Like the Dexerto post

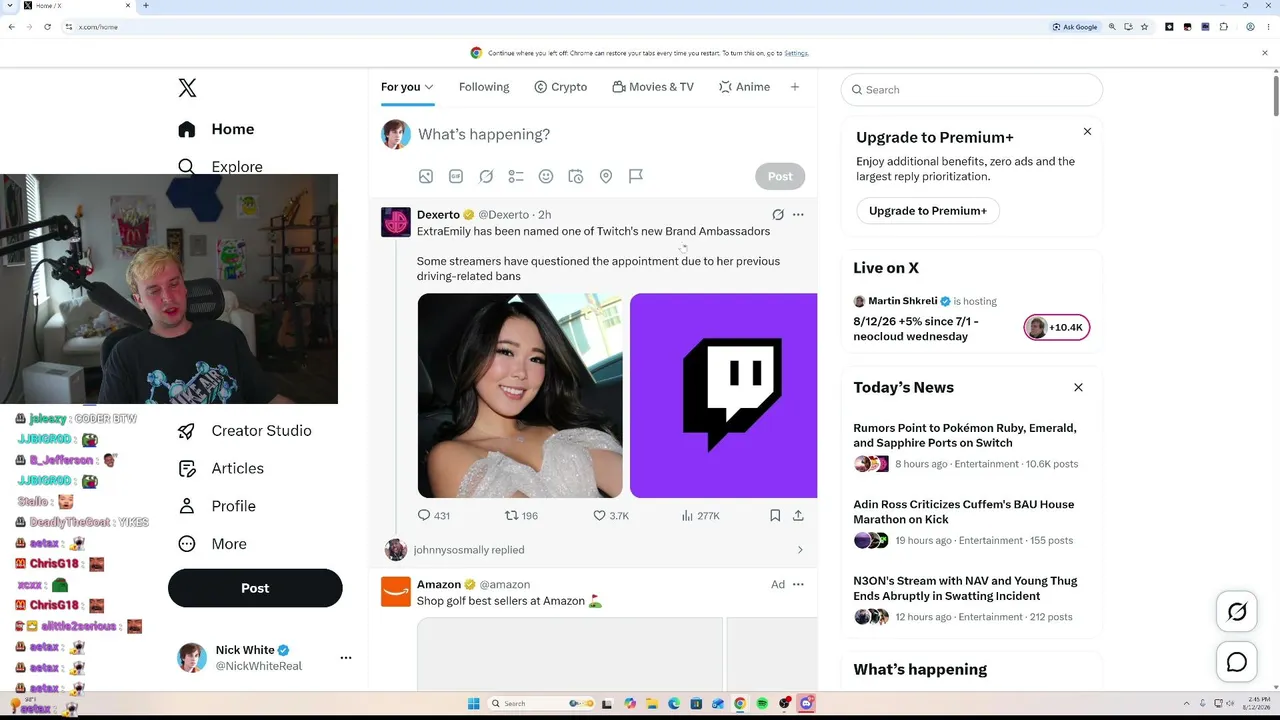(611, 516)
